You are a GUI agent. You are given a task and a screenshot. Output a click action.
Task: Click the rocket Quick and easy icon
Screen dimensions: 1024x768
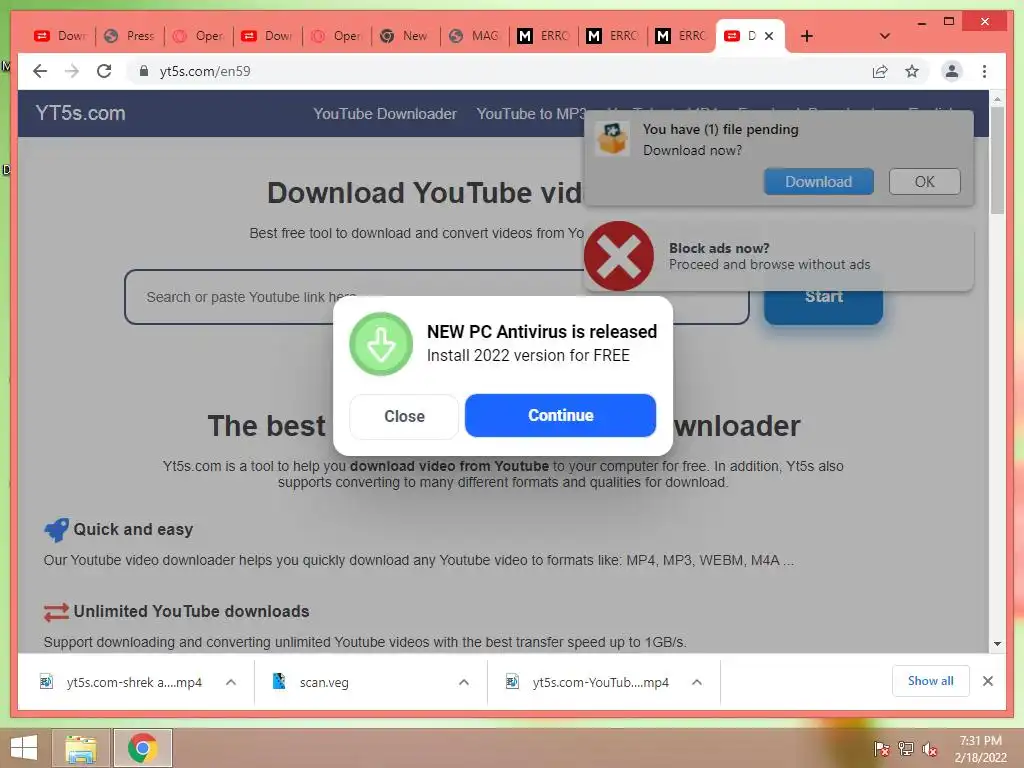coord(56,530)
